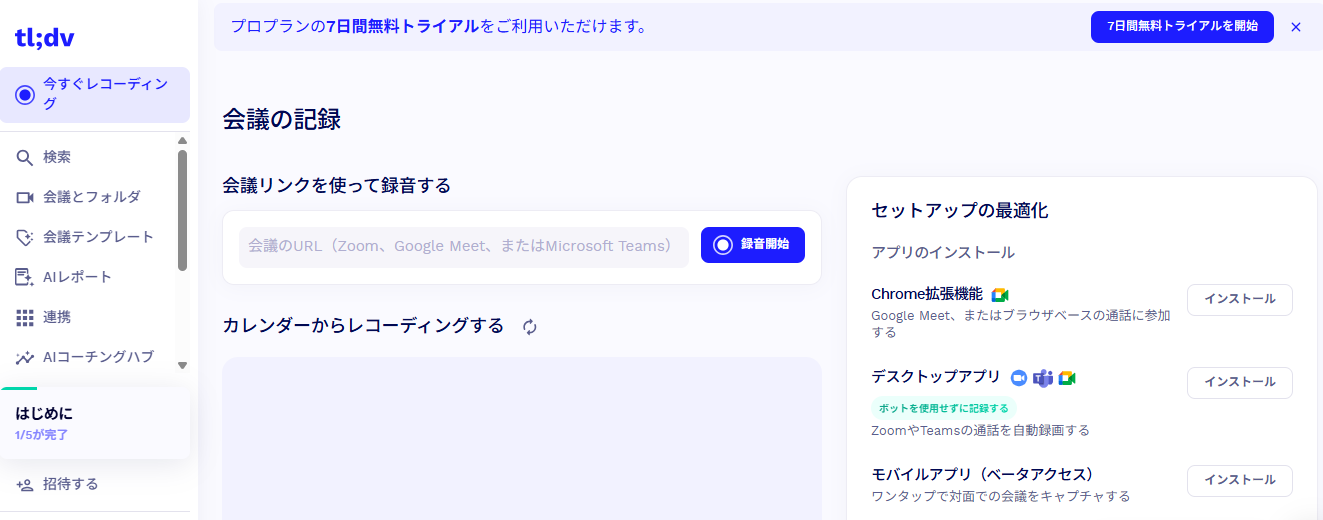Install the Chrome extension

coord(1240,299)
